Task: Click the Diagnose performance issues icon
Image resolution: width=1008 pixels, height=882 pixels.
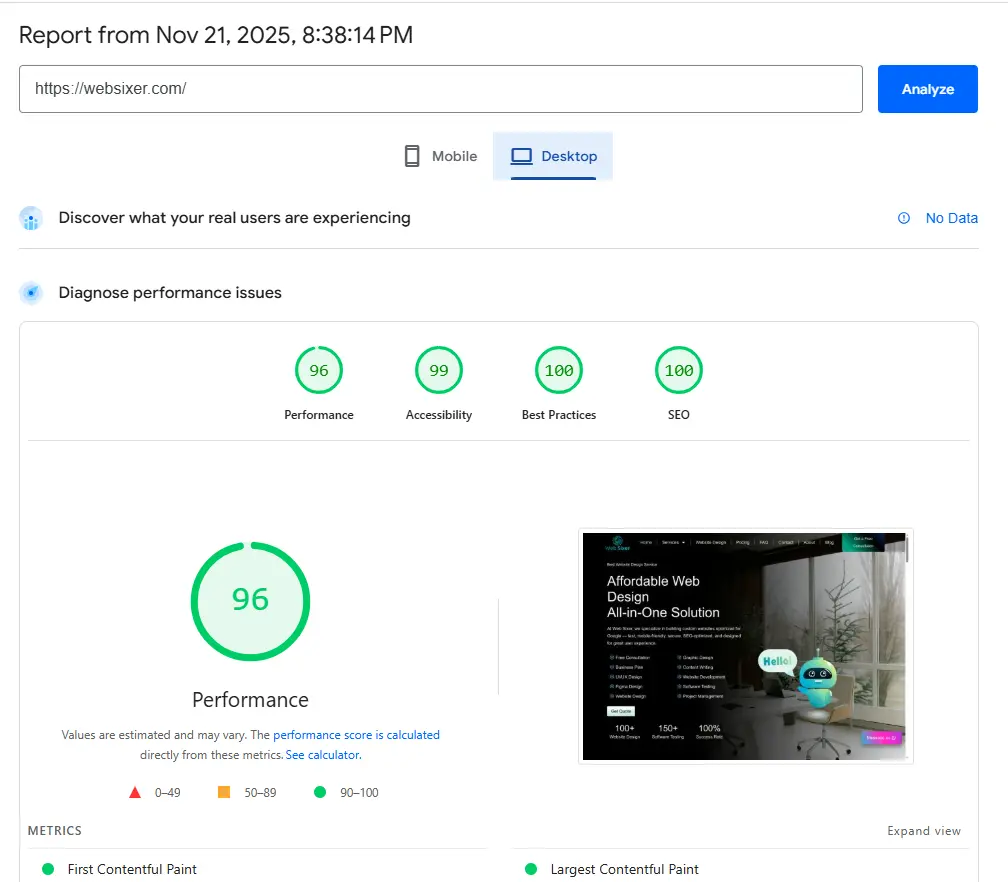Action: pos(31,293)
